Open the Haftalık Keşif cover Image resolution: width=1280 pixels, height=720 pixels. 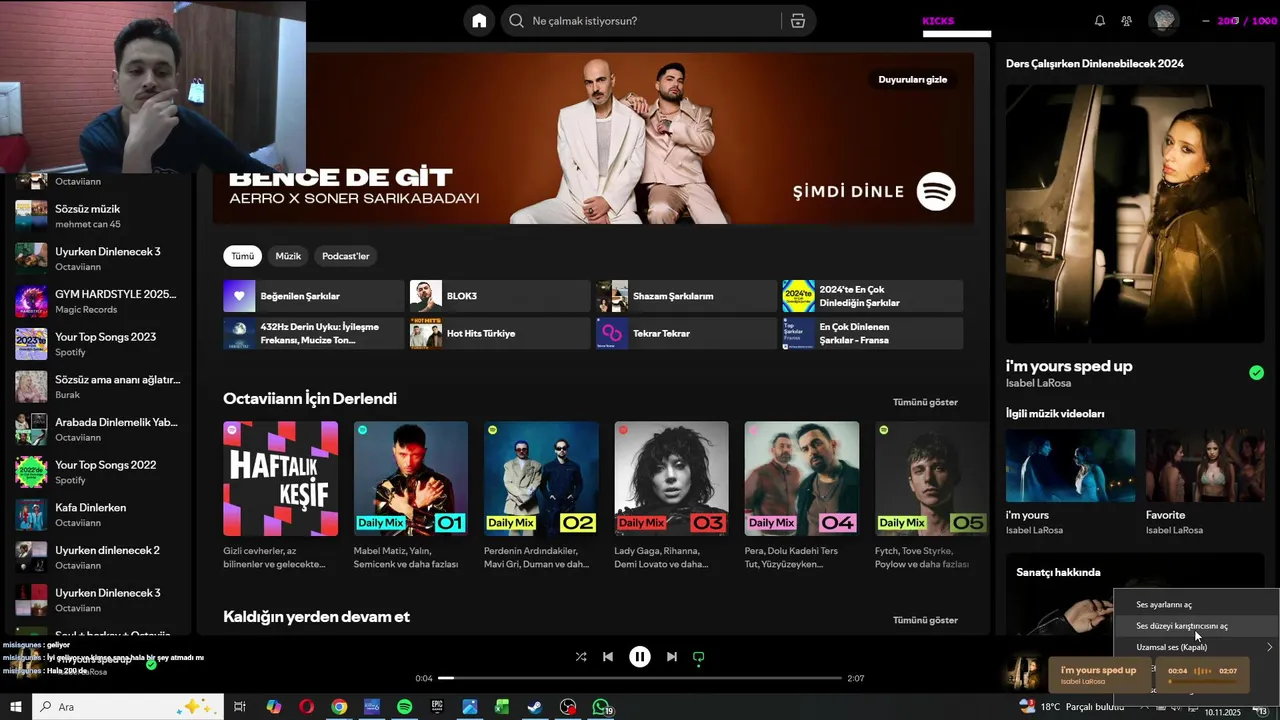point(280,479)
